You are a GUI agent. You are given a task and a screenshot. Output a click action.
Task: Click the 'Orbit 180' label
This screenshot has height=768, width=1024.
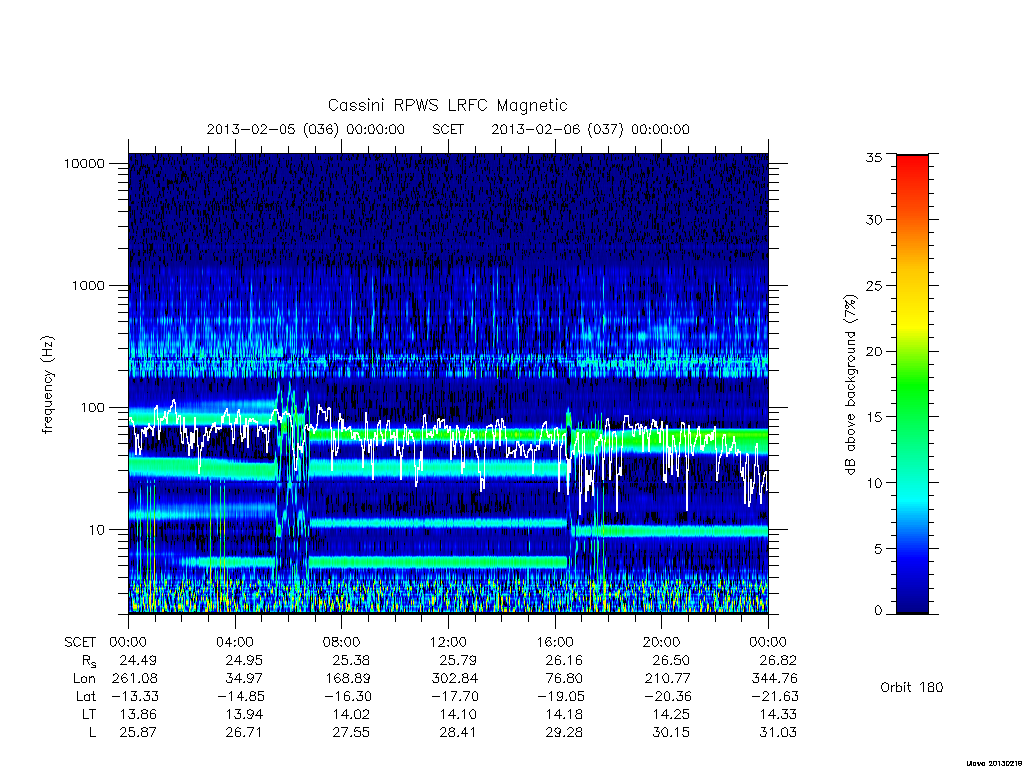911,687
